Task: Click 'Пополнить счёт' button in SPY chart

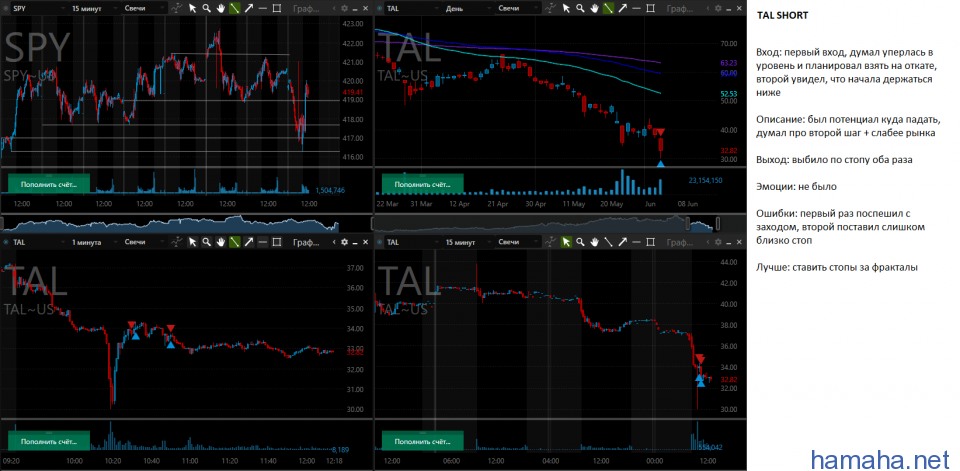Action: tap(48, 183)
